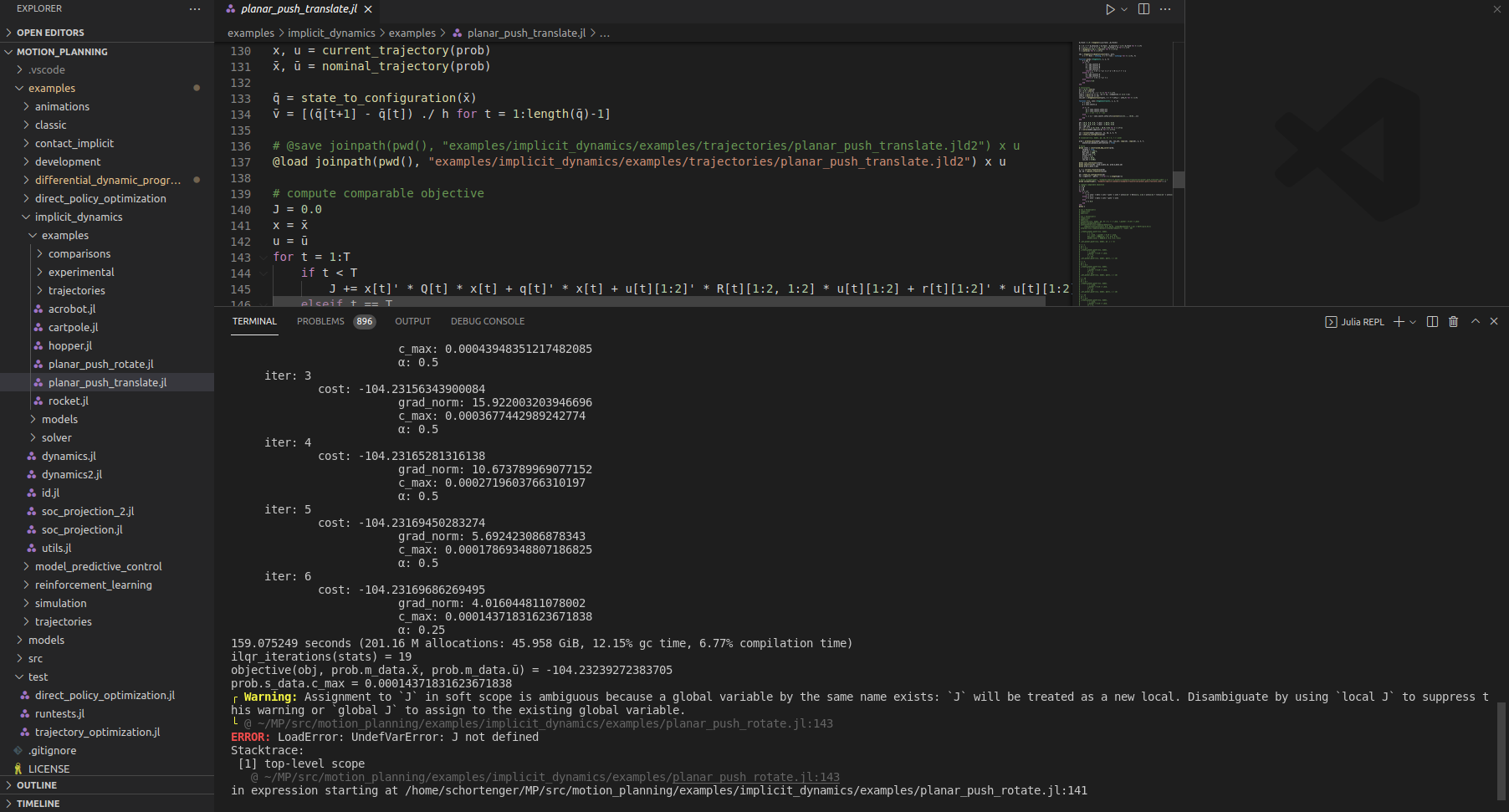Expand the differential_dynamic_progr... folder
This screenshot has height=812, width=1509.
click(x=107, y=181)
